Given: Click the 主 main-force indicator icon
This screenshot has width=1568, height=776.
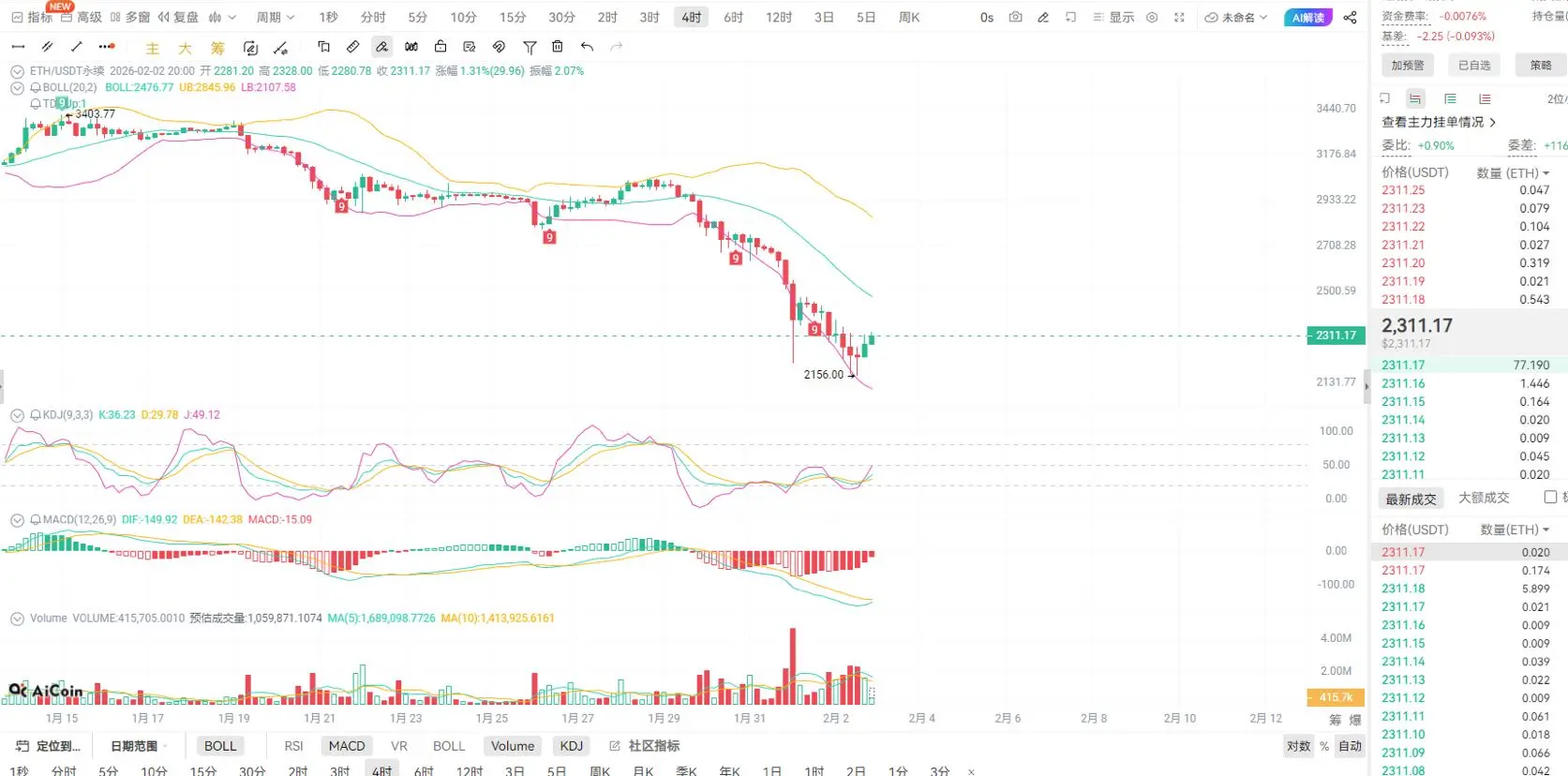Looking at the screenshot, I should click(153, 48).
